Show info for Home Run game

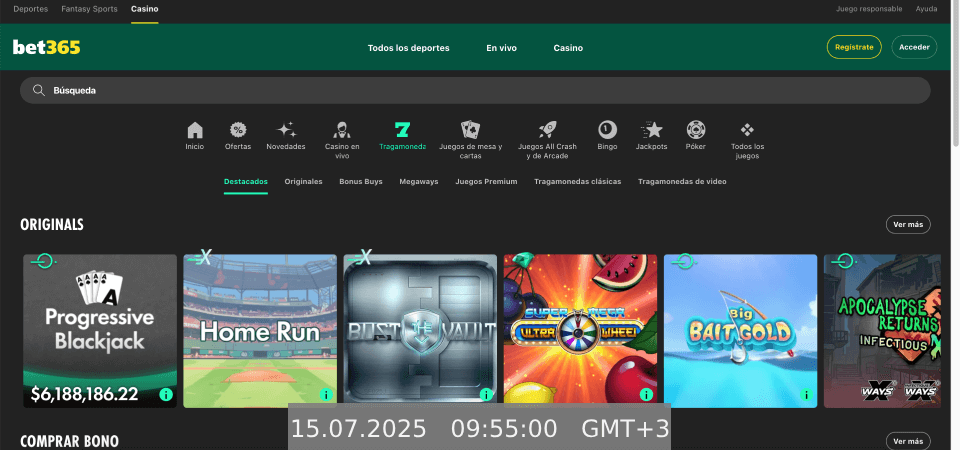point(326,394)
